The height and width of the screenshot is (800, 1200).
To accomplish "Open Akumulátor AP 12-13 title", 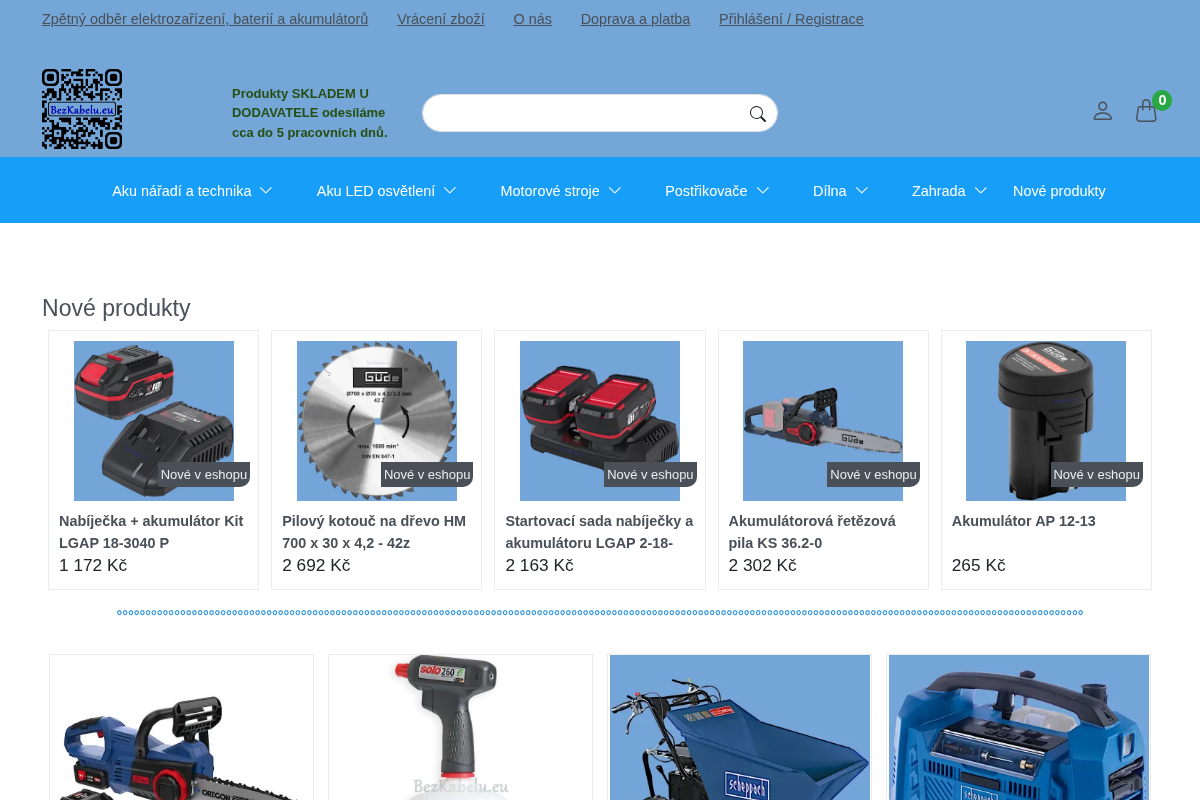I will [x=1024, y=521].
